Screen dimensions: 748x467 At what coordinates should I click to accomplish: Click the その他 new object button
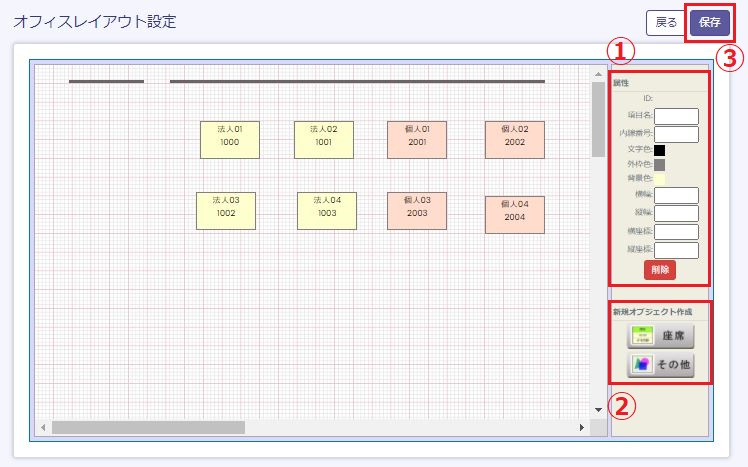(x=660, y=364)
